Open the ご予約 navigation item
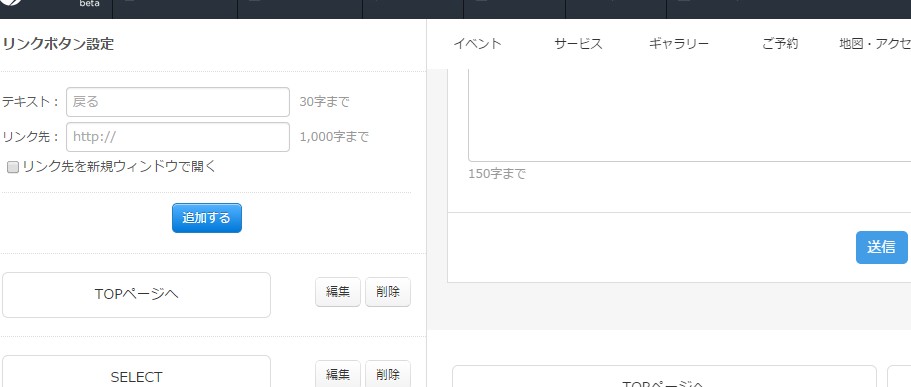 pos(780,44)
